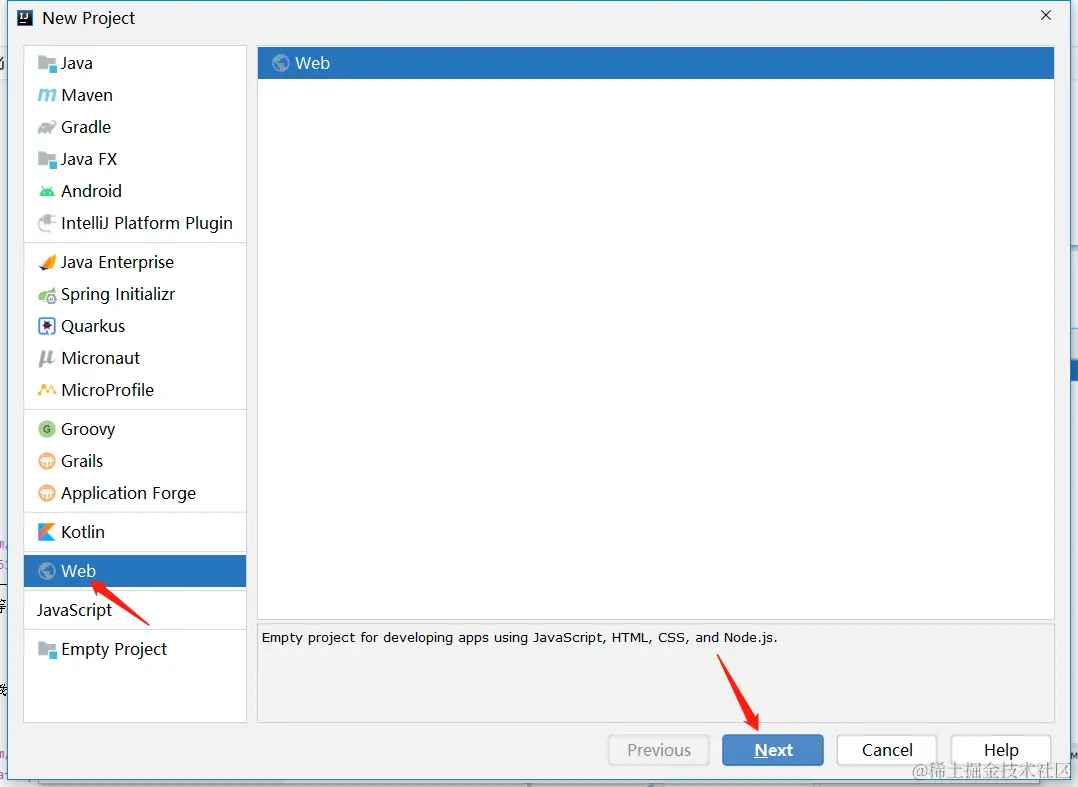The width and height of the screenshot is (1078, 787).
Task: Choose the Groovy label
Action: [88, 430]
